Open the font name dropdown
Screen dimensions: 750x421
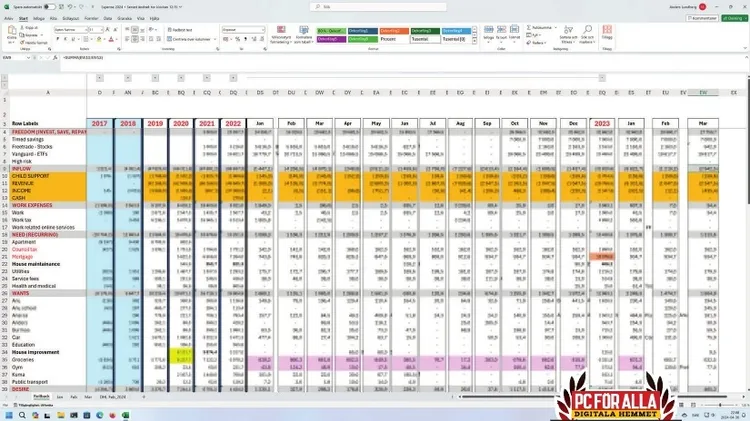(72, 30)
